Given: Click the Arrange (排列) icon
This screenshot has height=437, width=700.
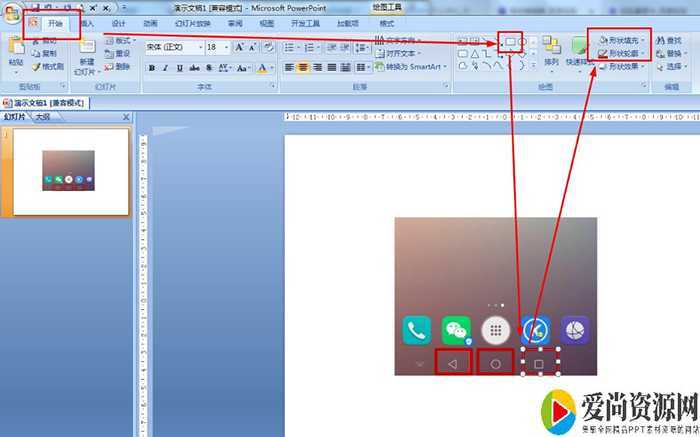Looking at the screenshot, I should click(551, 52).
